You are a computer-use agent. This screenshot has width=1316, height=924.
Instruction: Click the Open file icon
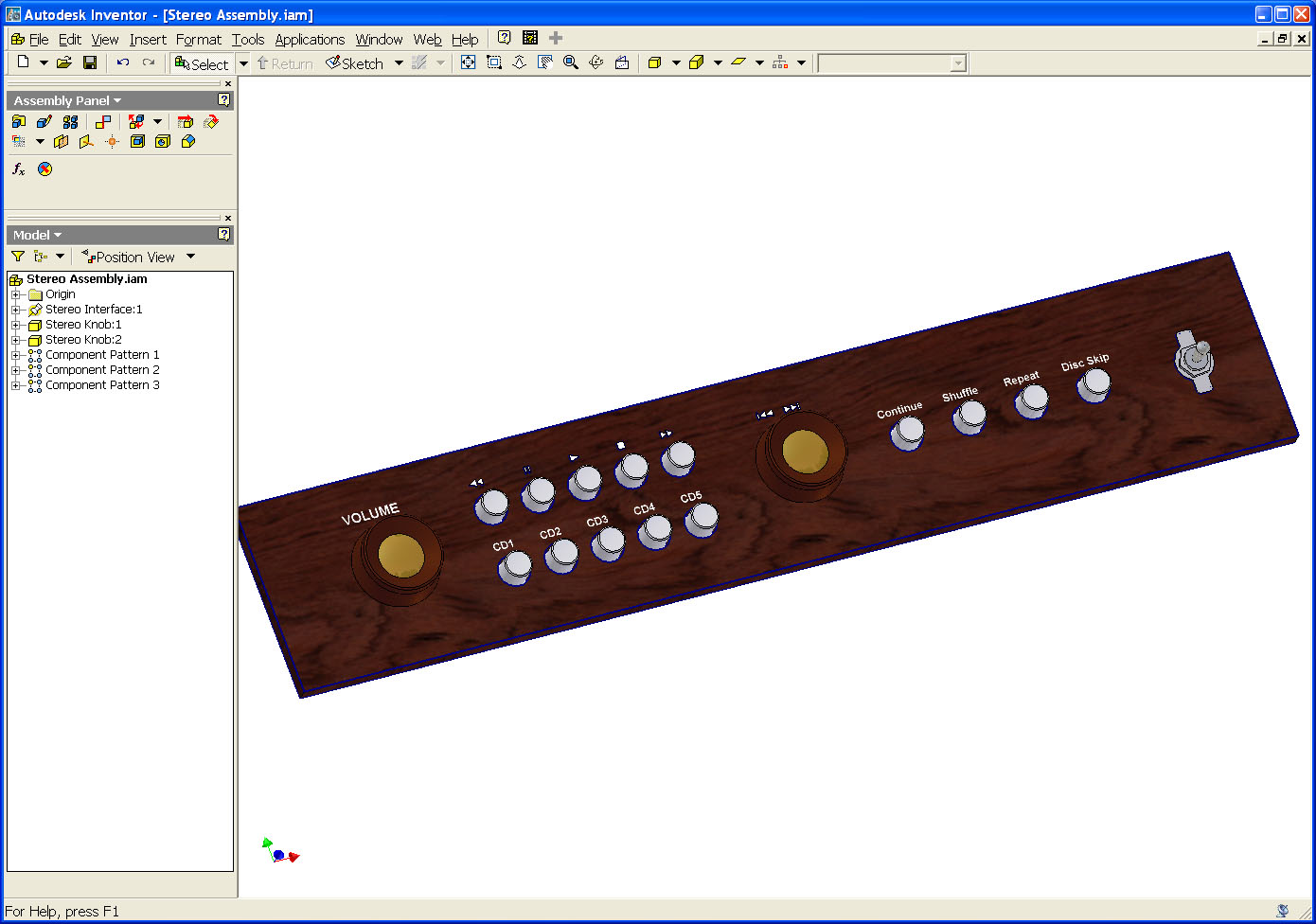pyautogui.click(x=63, y=62)
